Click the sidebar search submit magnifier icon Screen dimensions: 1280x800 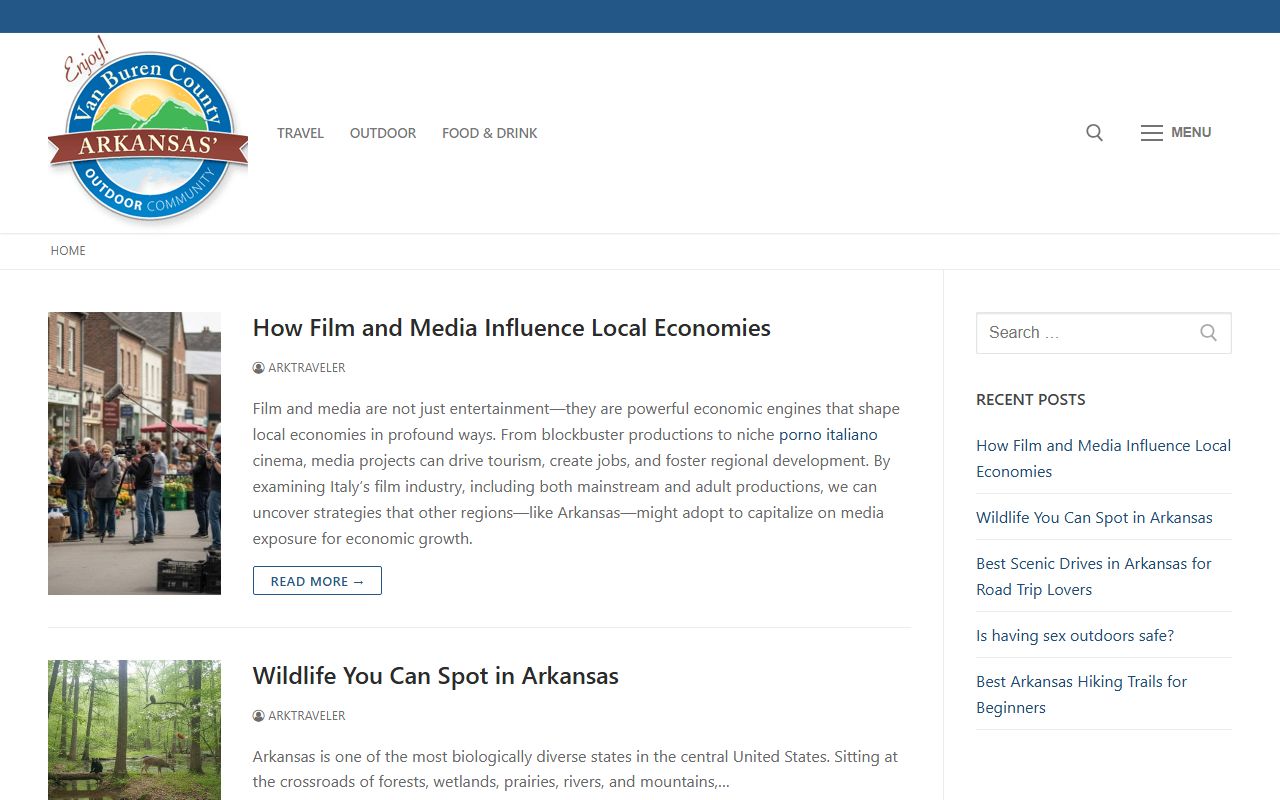(1208, 333)
